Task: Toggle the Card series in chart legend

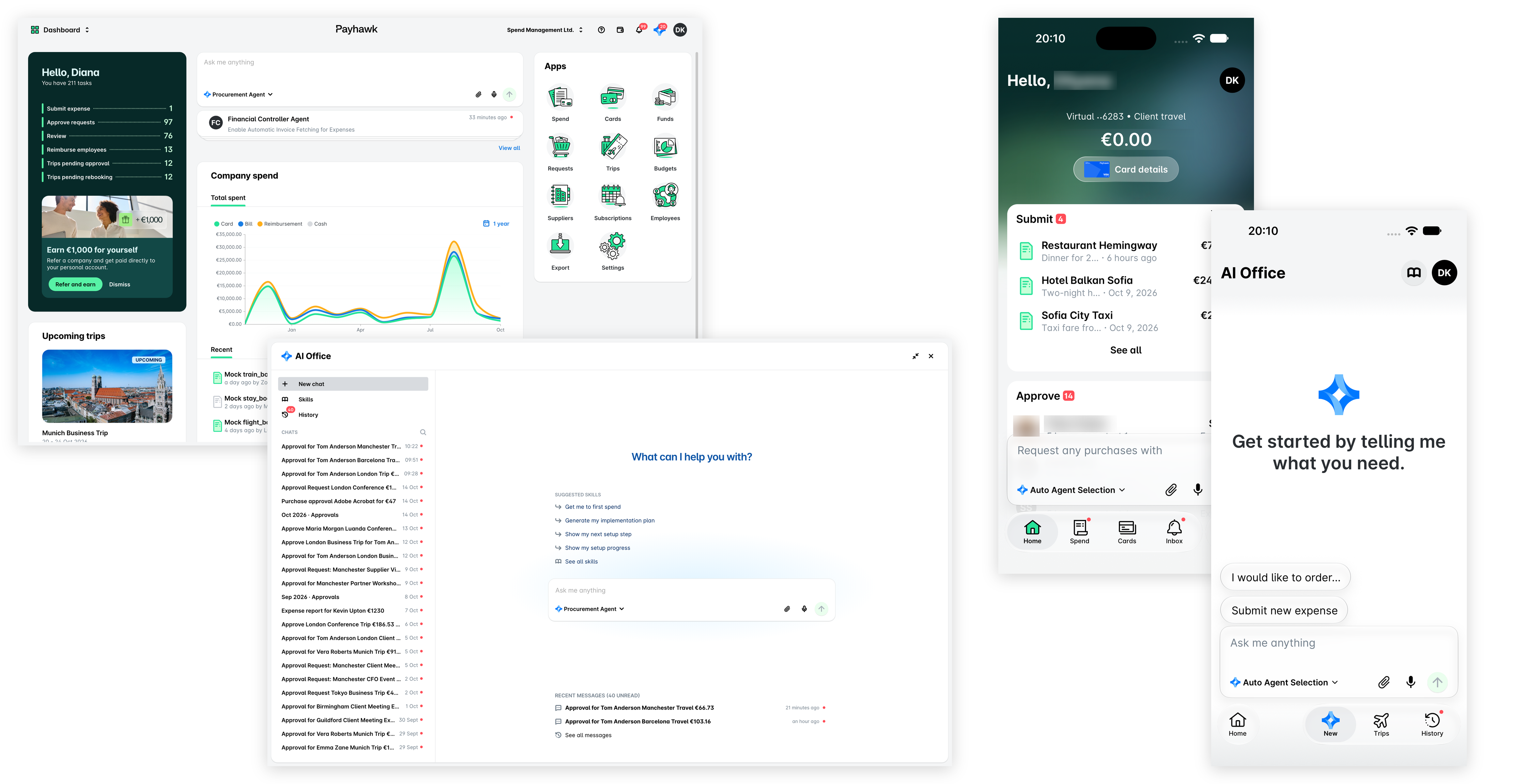Action: coord(224,224)
